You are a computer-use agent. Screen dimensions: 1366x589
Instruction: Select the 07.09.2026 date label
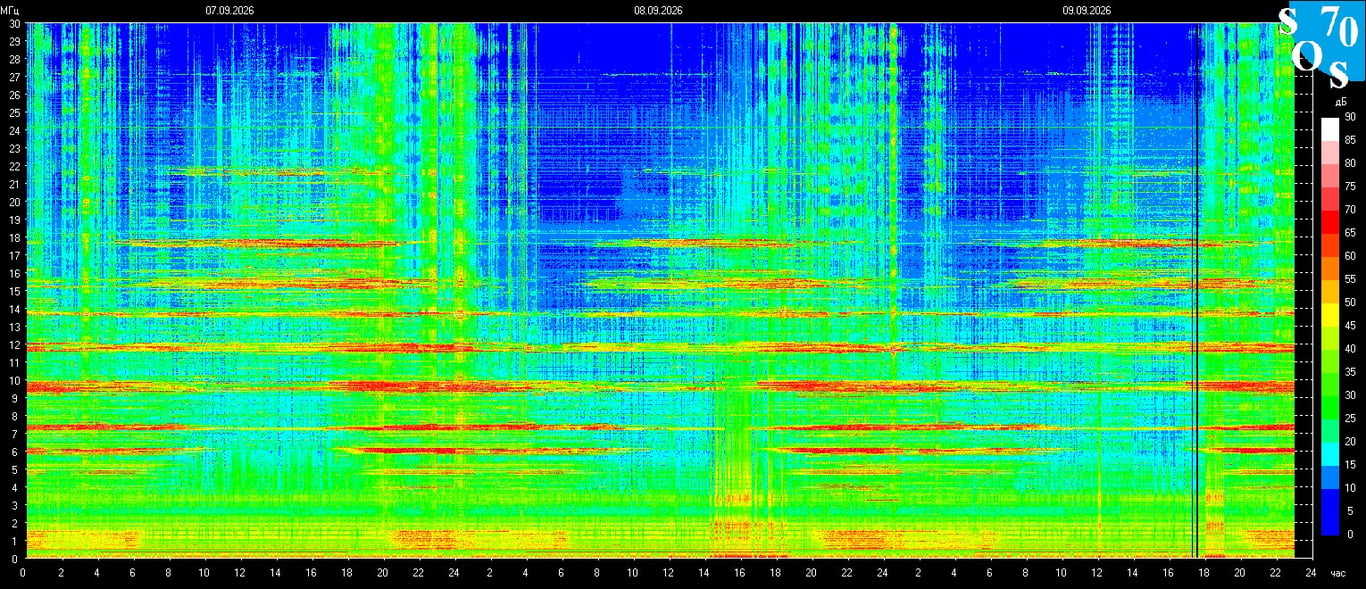(229, 10)
